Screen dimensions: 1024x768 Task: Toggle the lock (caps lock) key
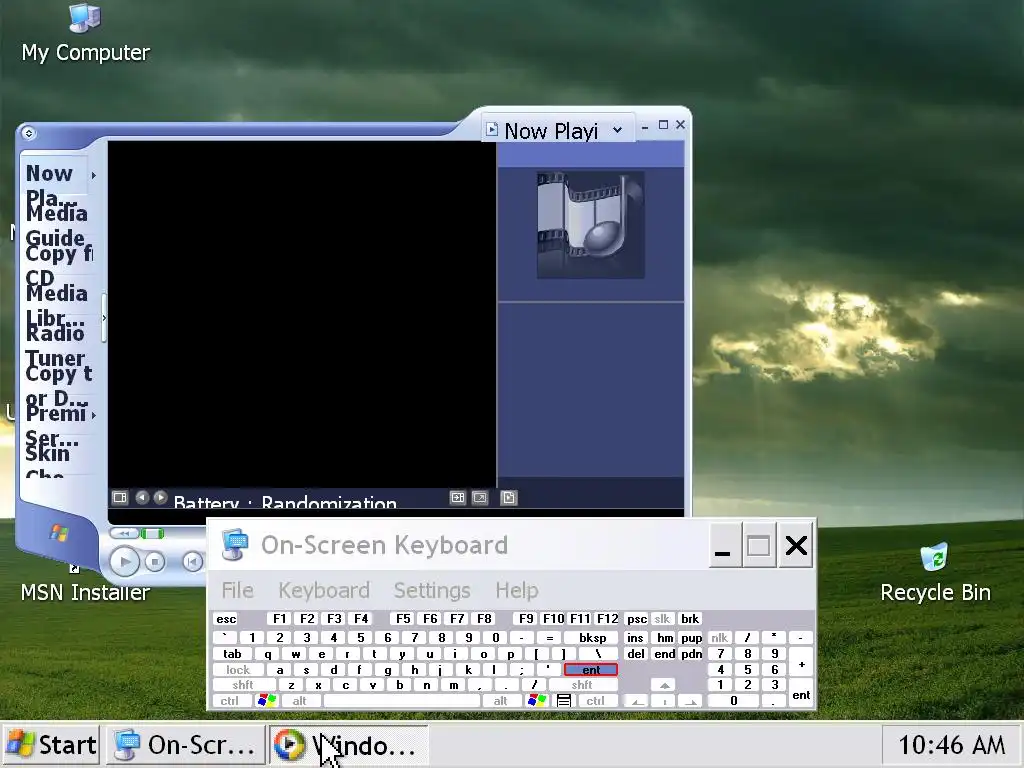coord(238,670)
